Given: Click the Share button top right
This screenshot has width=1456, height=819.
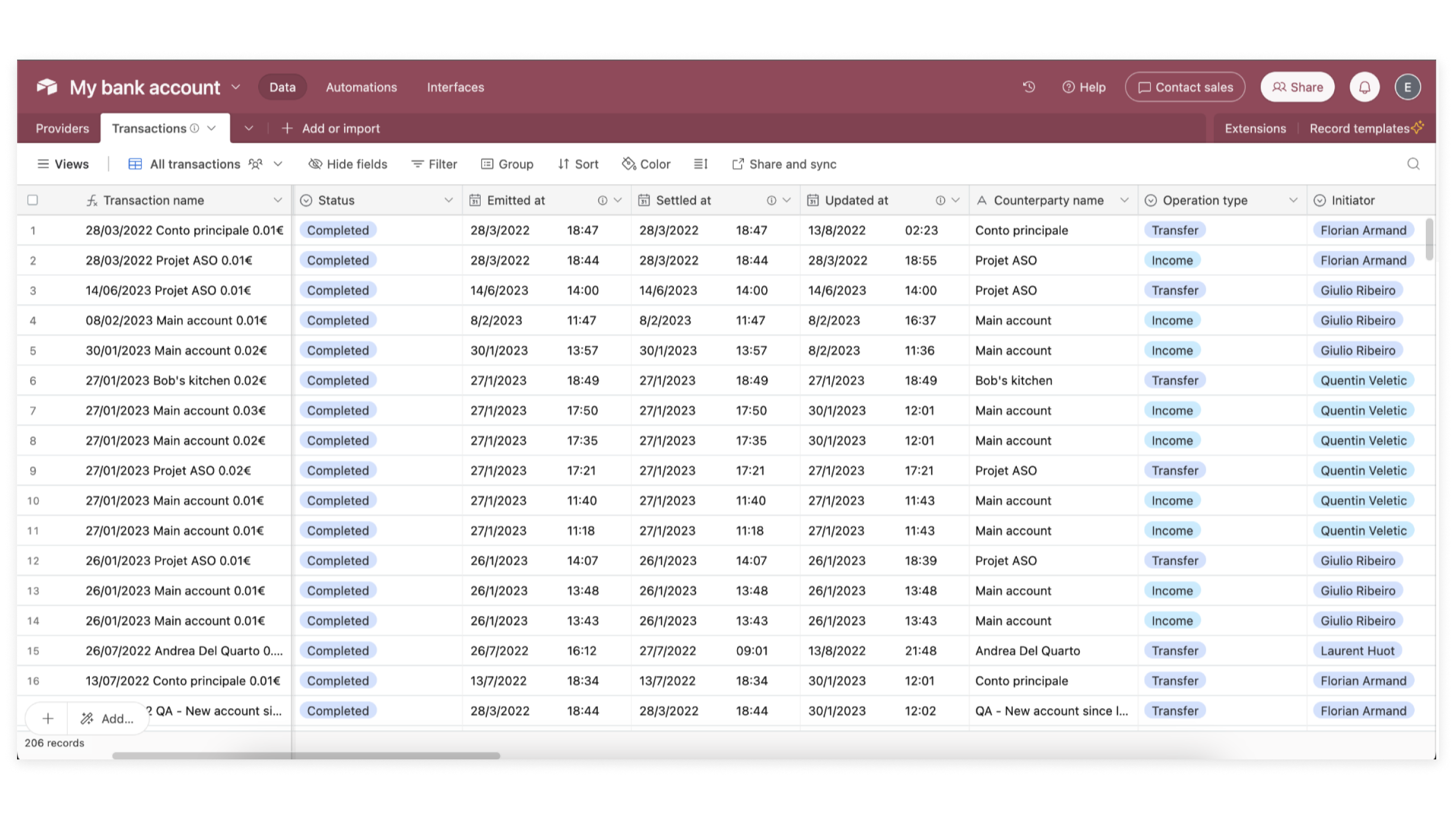Looking at the screenshot, I should point(1298,87).
